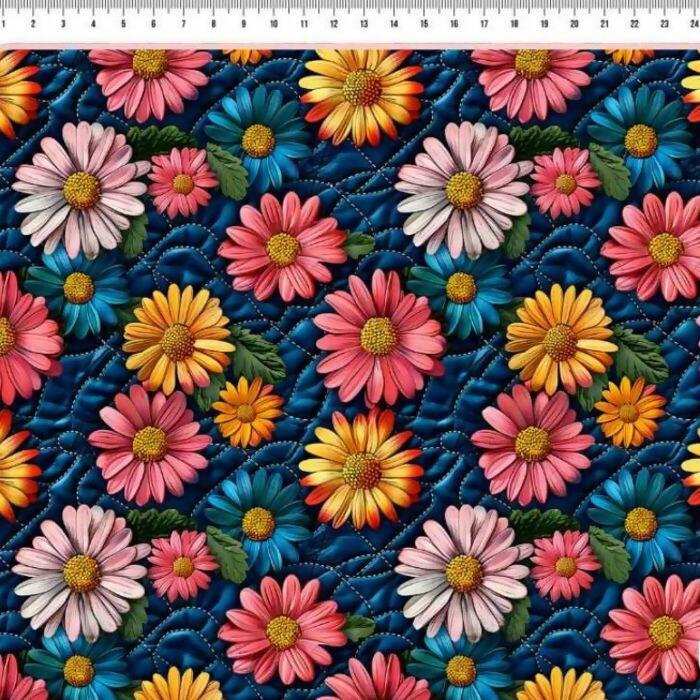Click the large pink daisy at image center

point(379,336)
